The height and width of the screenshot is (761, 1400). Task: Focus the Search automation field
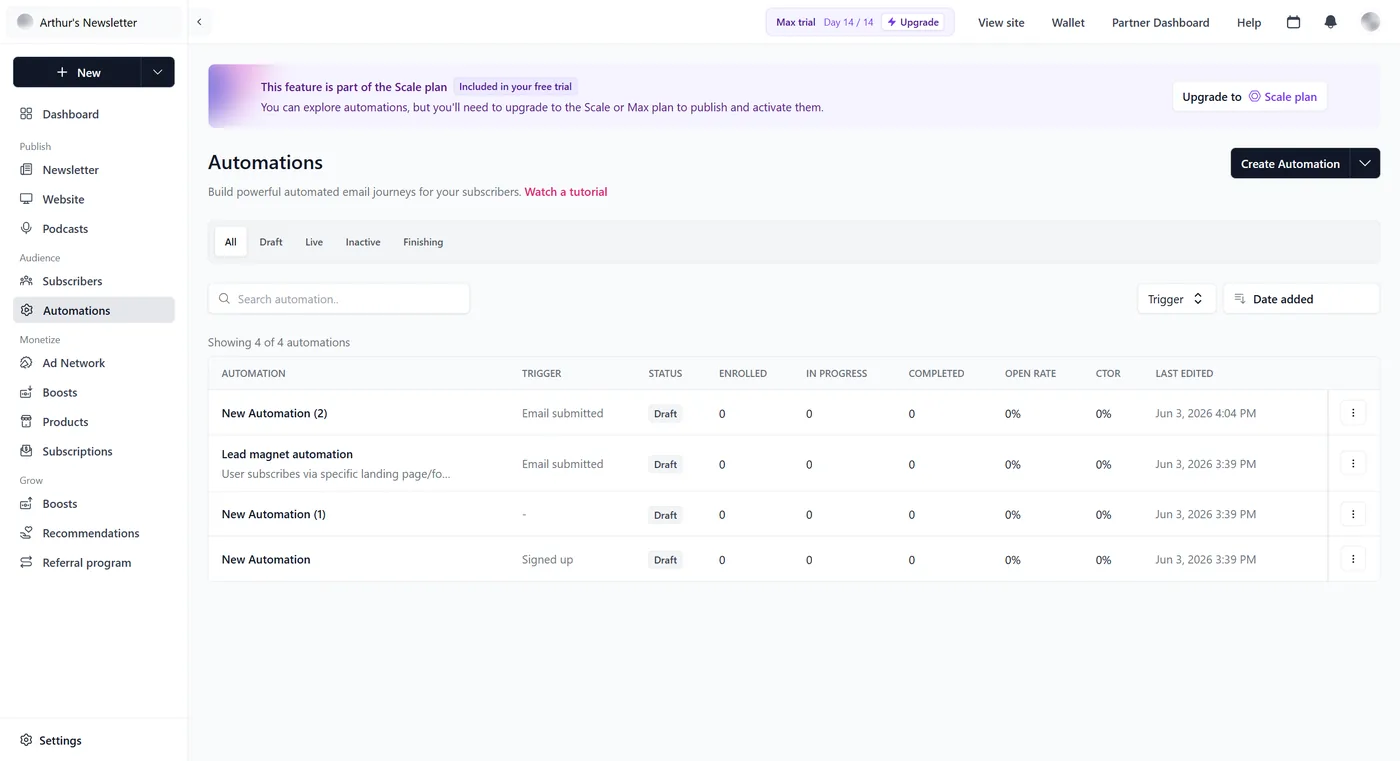click(339, 299)
